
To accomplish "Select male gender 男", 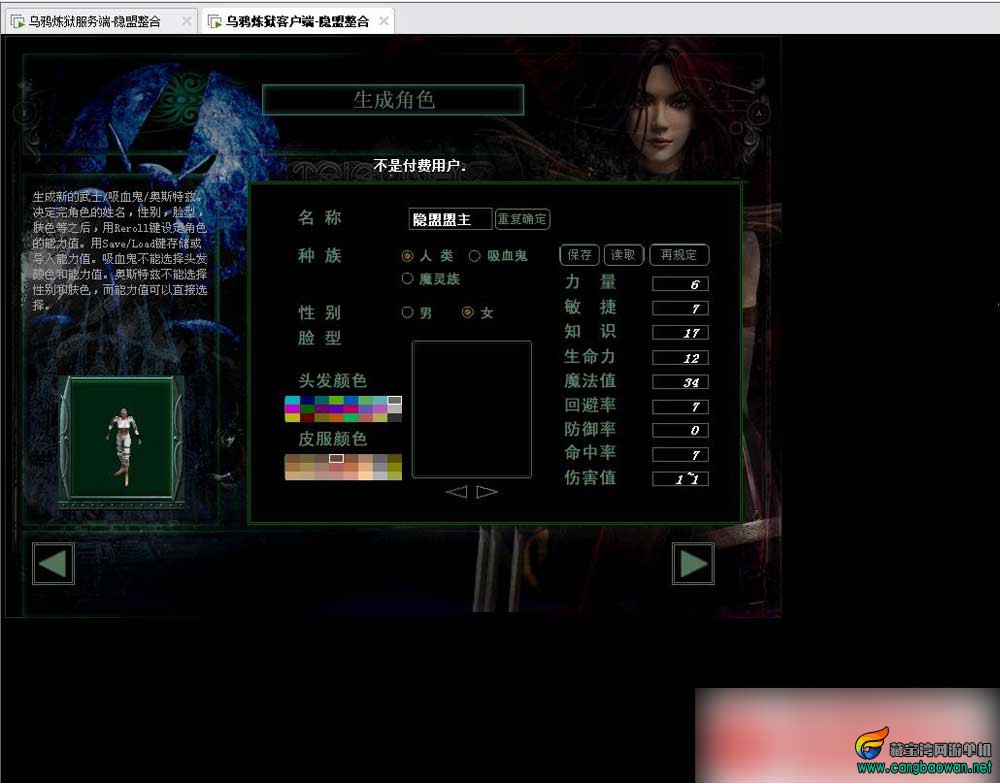I will point(408,312).
